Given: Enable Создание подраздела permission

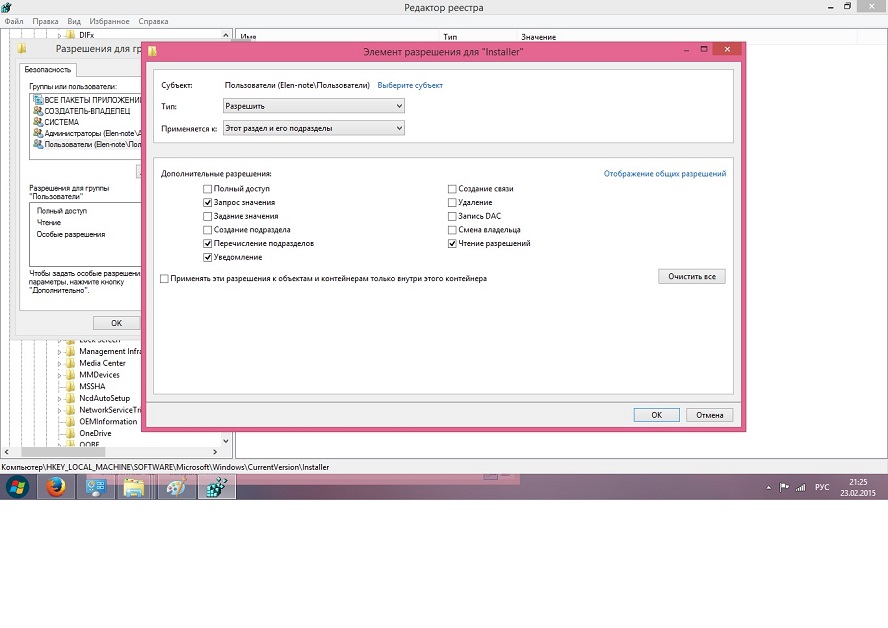Looking at the screenshot, I should coord(207,230).
